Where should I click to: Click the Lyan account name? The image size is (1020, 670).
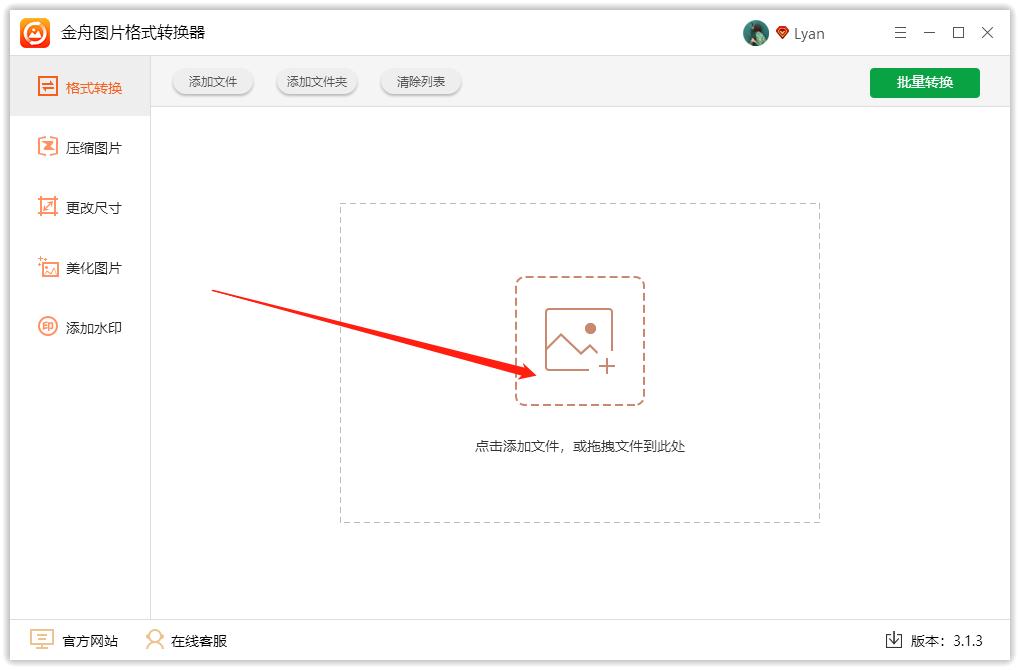pyautogui.click(x=812, y=32)
